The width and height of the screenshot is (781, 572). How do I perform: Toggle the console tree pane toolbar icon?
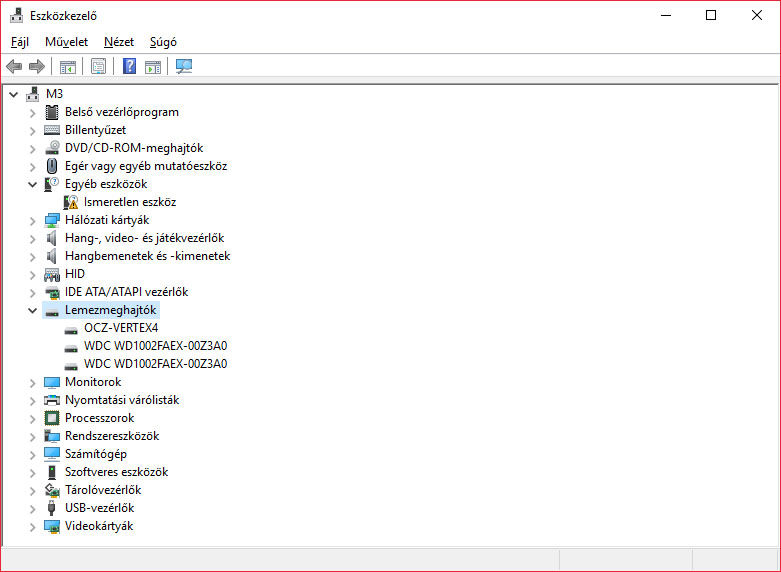(x=68, y=66)
